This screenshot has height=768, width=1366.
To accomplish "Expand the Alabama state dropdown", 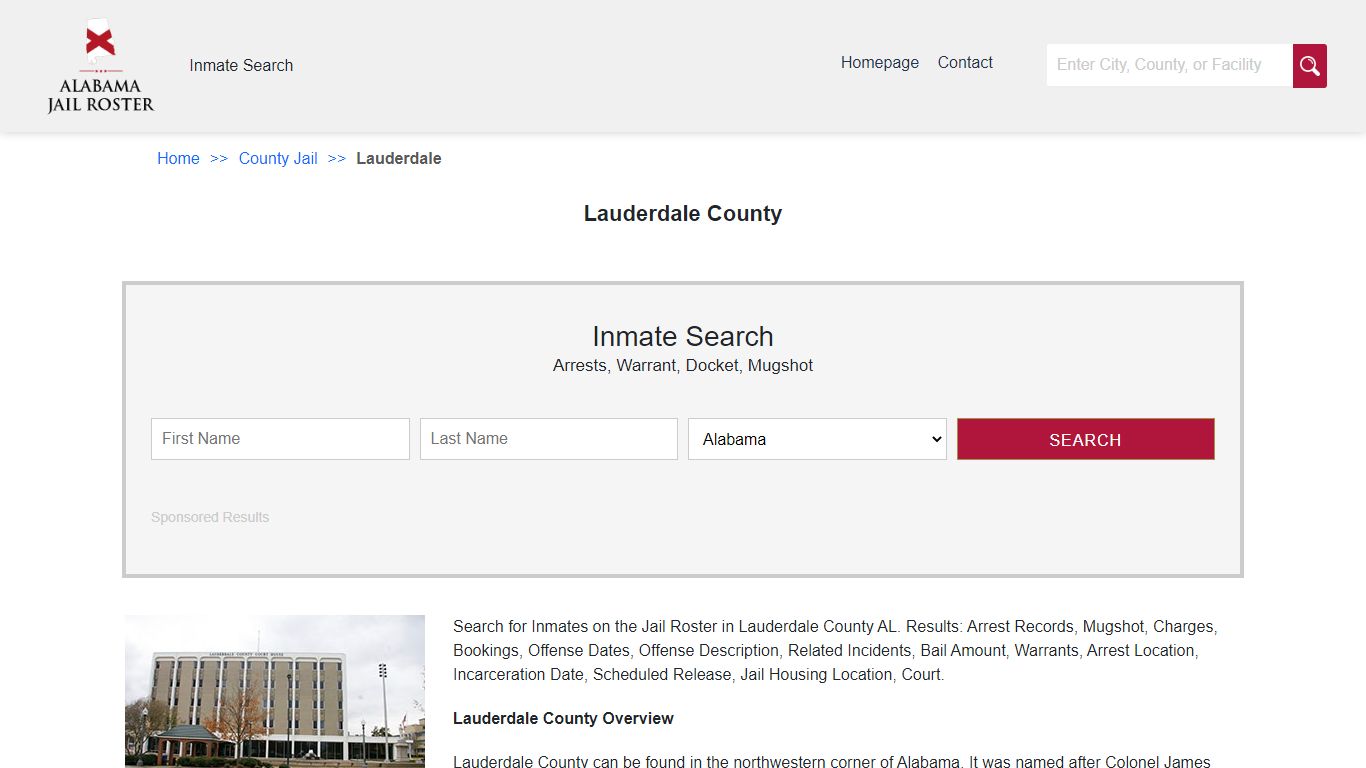I will click(817, 439).
